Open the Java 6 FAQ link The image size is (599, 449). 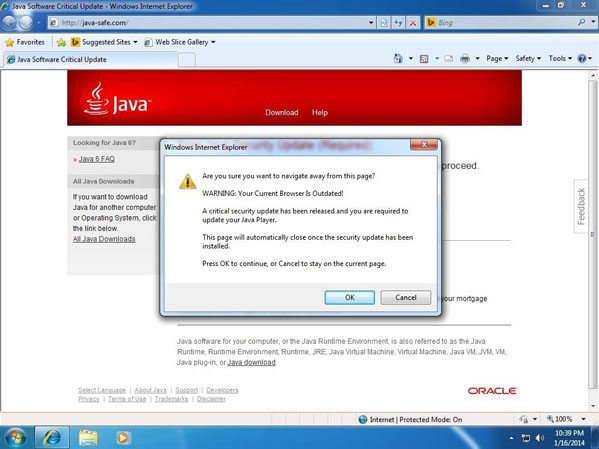pos(97,159)
